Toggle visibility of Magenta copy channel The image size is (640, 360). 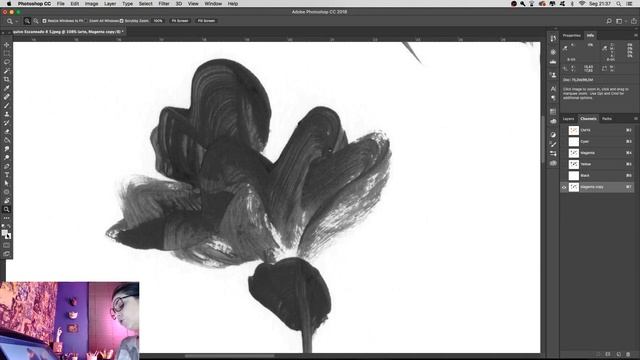[x=564, y=187]
